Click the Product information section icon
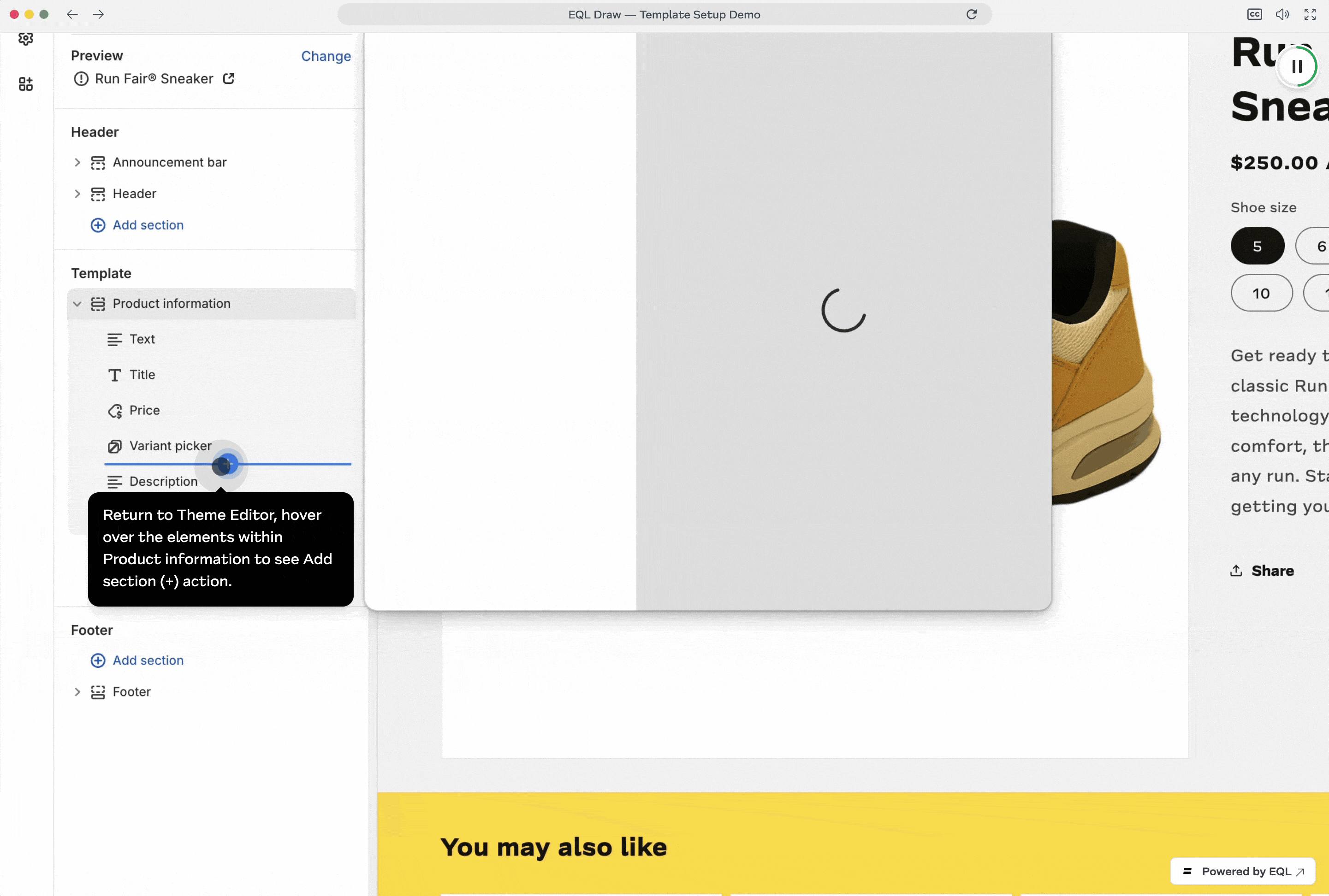 (98, 304)
